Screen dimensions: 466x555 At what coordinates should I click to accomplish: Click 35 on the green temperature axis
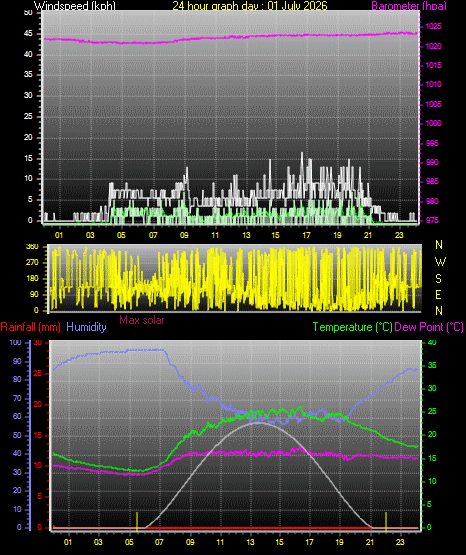(432, 366)
